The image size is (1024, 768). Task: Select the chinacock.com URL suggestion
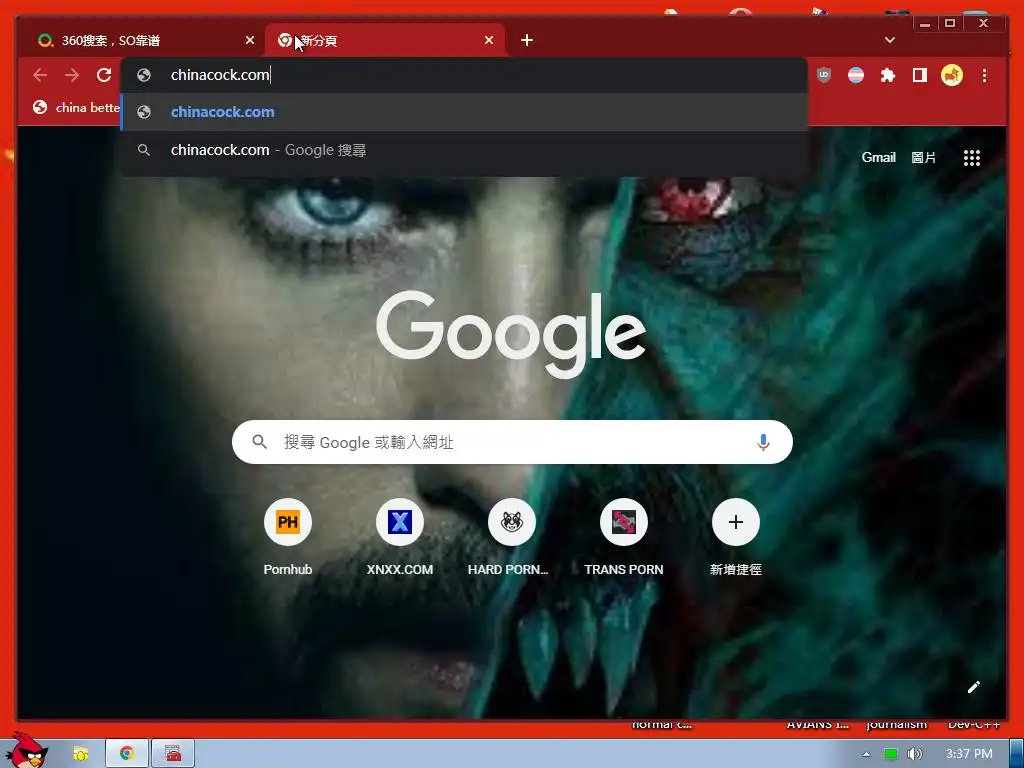click(x=464, y=112)
